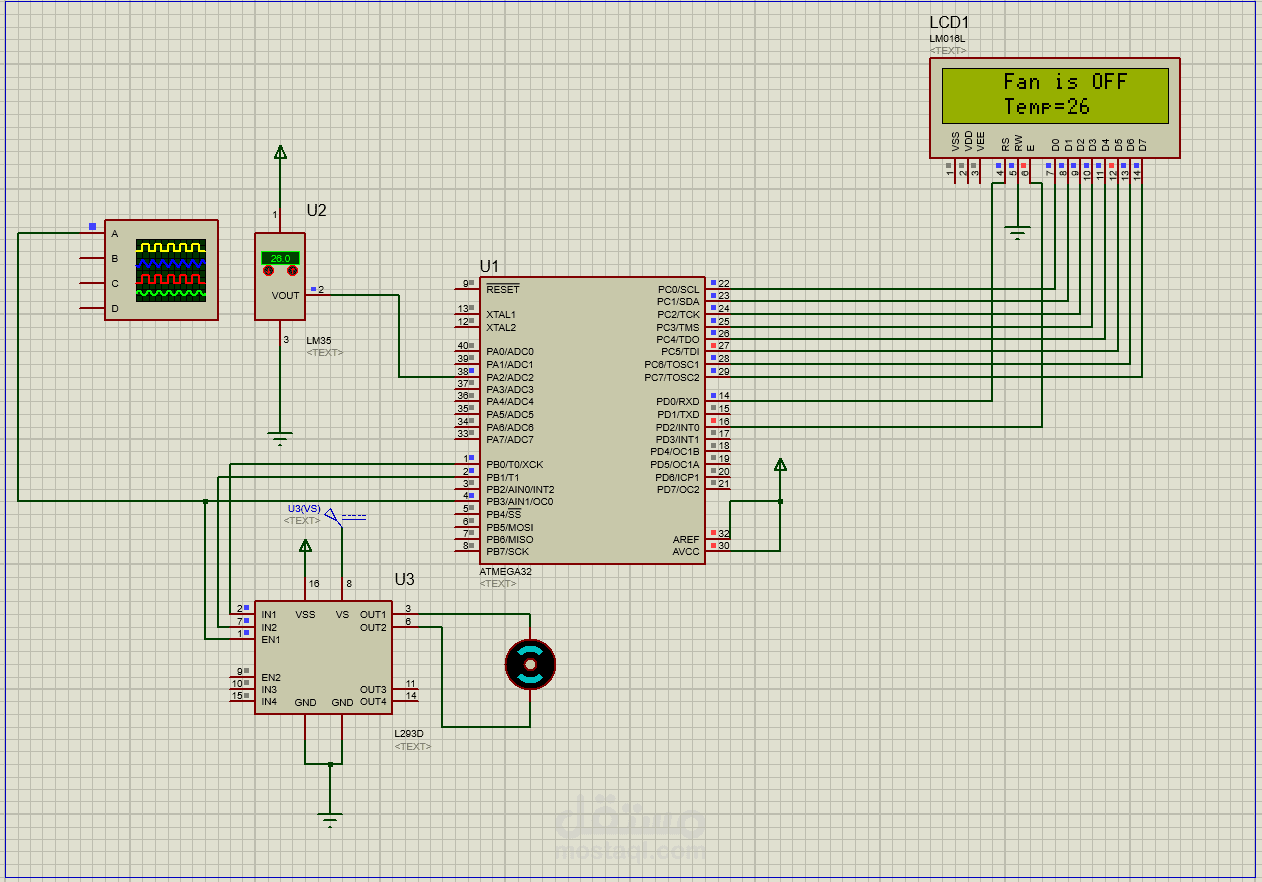
Task: Click the PD0/RXD pin label
Action: [x=678, y=402]
